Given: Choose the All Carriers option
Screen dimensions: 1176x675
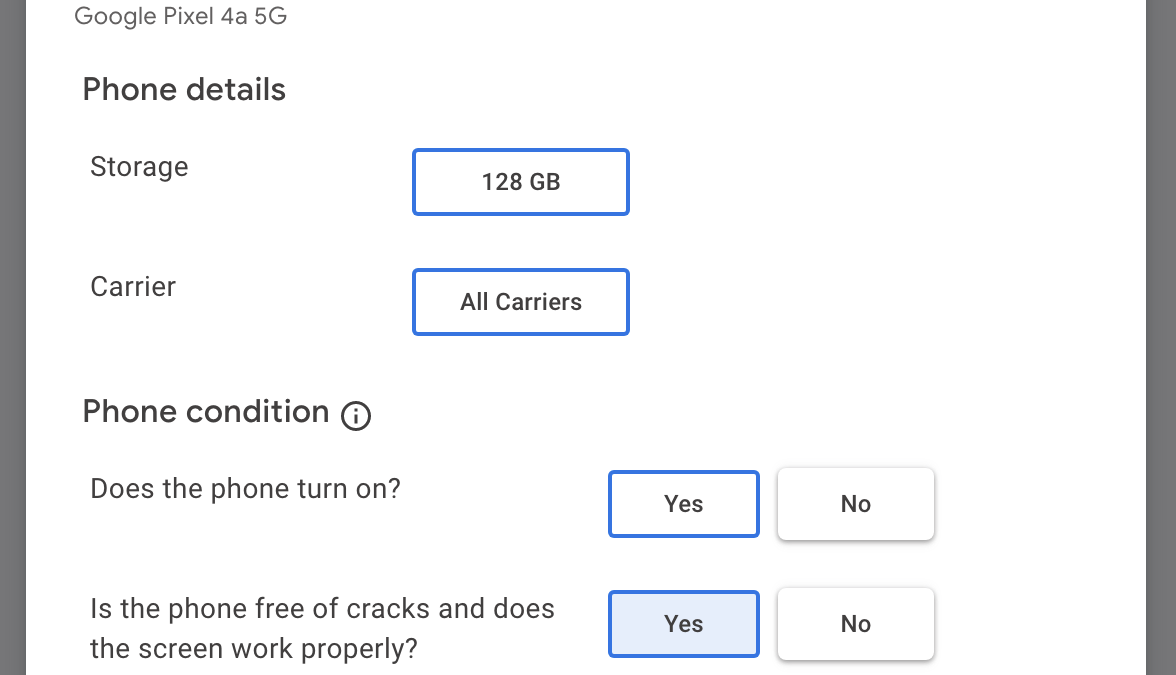Looking at the screenshot, I should pyautogui.click(x=520, y=302).
